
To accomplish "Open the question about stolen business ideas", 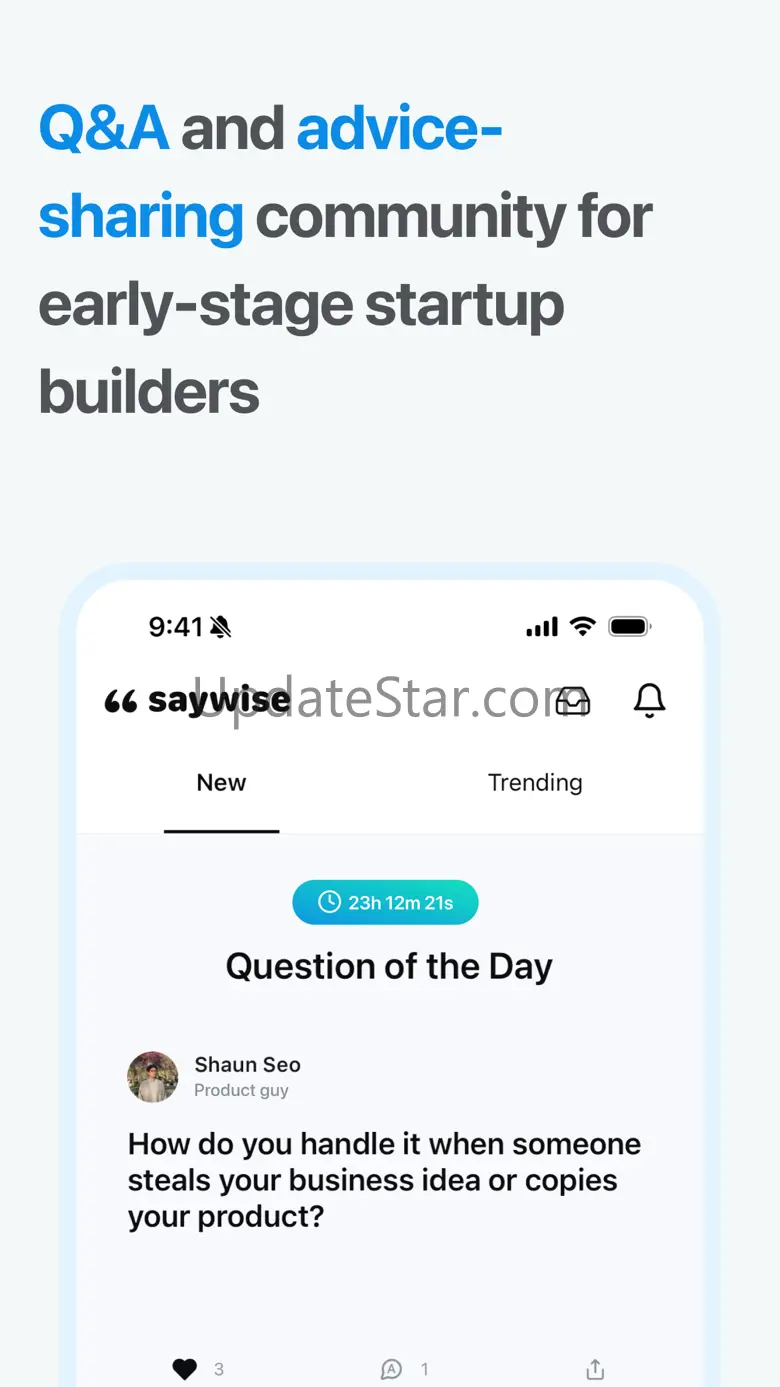I will [384, 1180].
